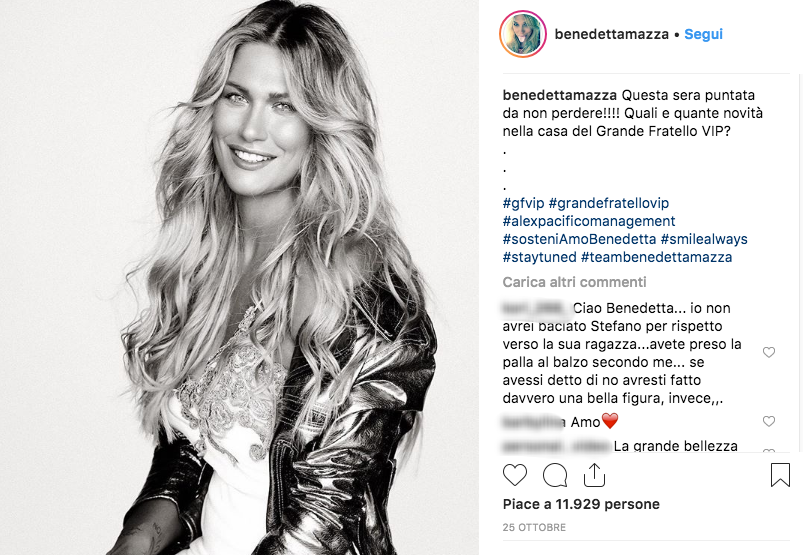
Task: Open benedettamazza username in header
Action: 611,34
